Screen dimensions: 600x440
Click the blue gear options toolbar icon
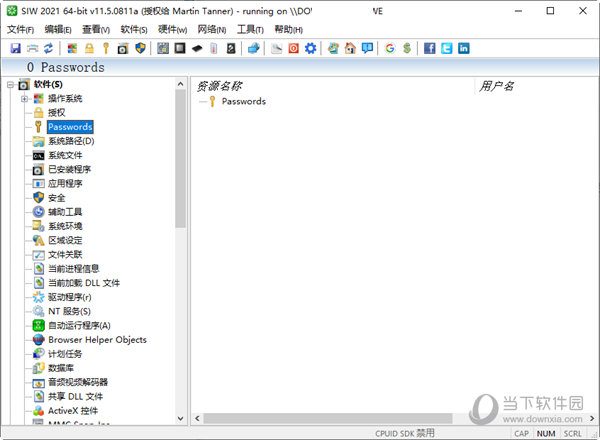(310, 48)
